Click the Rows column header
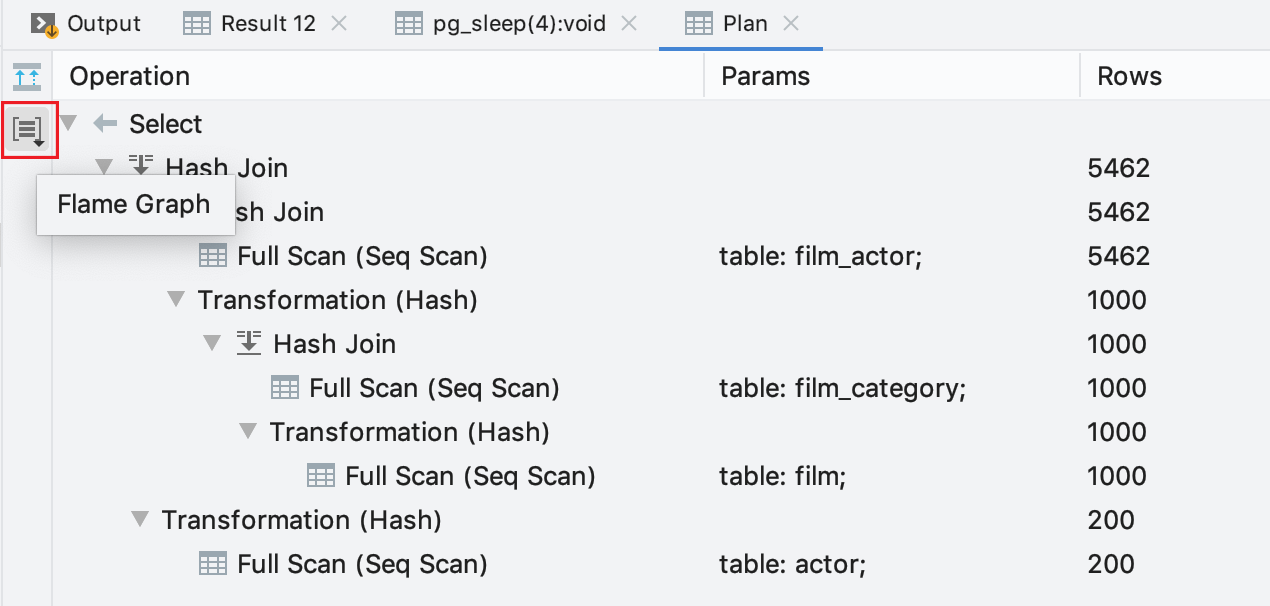The width and height of the screenshot is (1270, 606). pyautogui.click(x=1129, y=76)
